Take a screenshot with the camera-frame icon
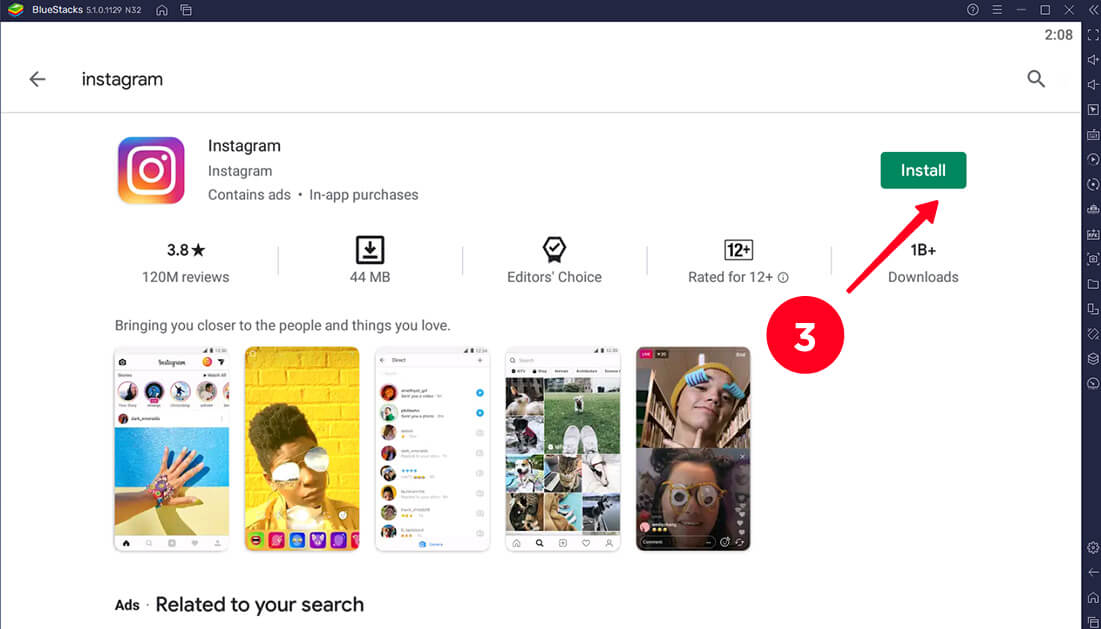This screenshot has width=1101, height=629. tap(1093, 259)
